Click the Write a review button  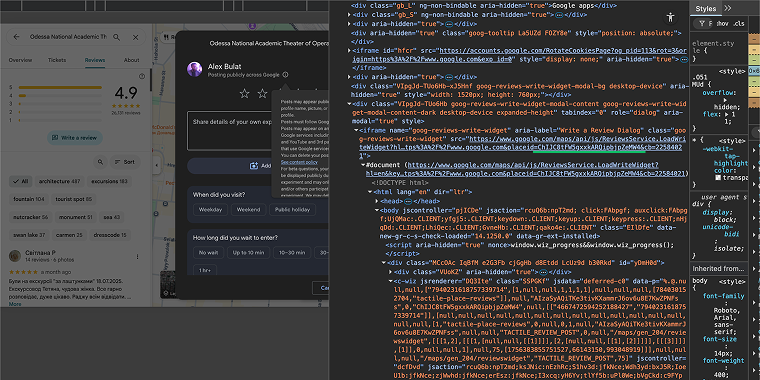75,138
